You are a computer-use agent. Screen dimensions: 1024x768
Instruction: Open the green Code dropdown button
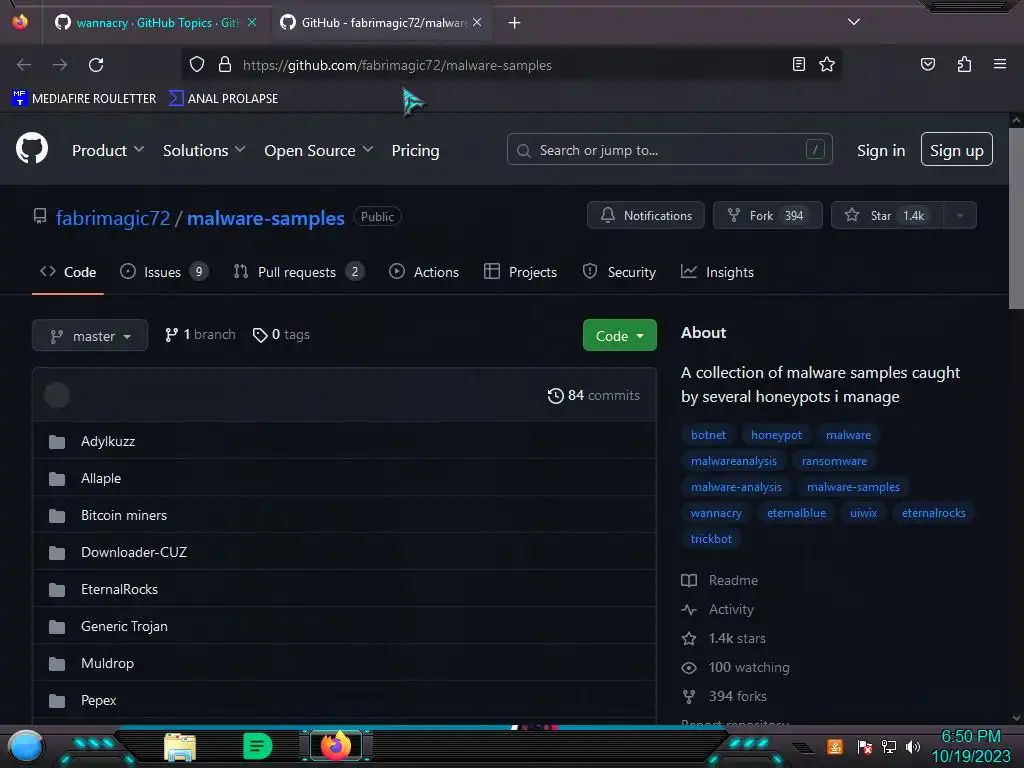pyautogui.click(x=619, y=336)
